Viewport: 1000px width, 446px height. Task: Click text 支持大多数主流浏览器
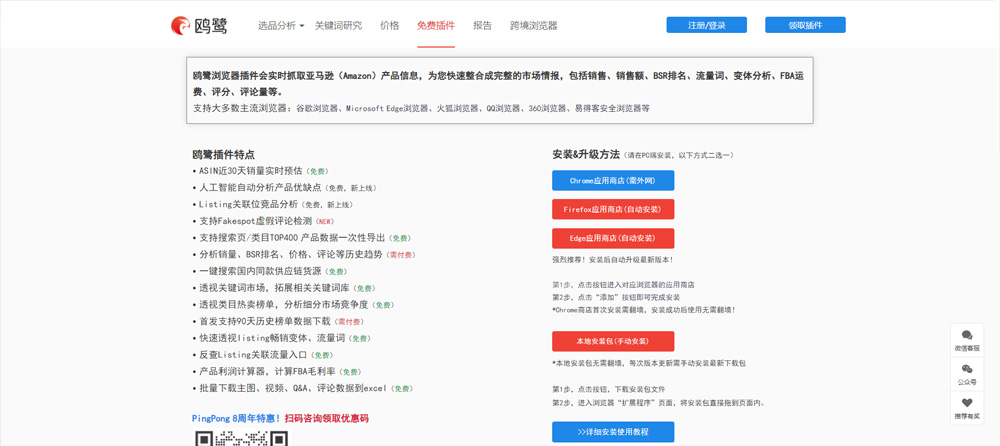click(x=240, y=108)
